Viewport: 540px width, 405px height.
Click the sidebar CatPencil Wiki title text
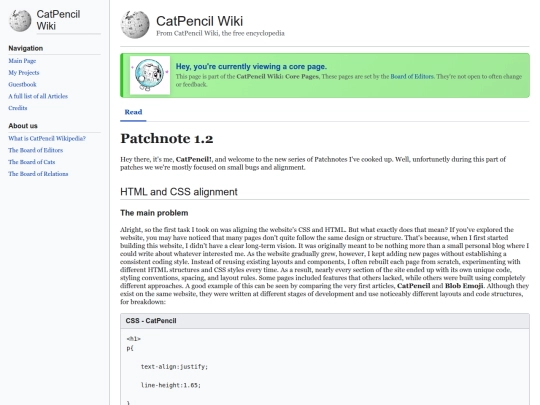(58, 20)
